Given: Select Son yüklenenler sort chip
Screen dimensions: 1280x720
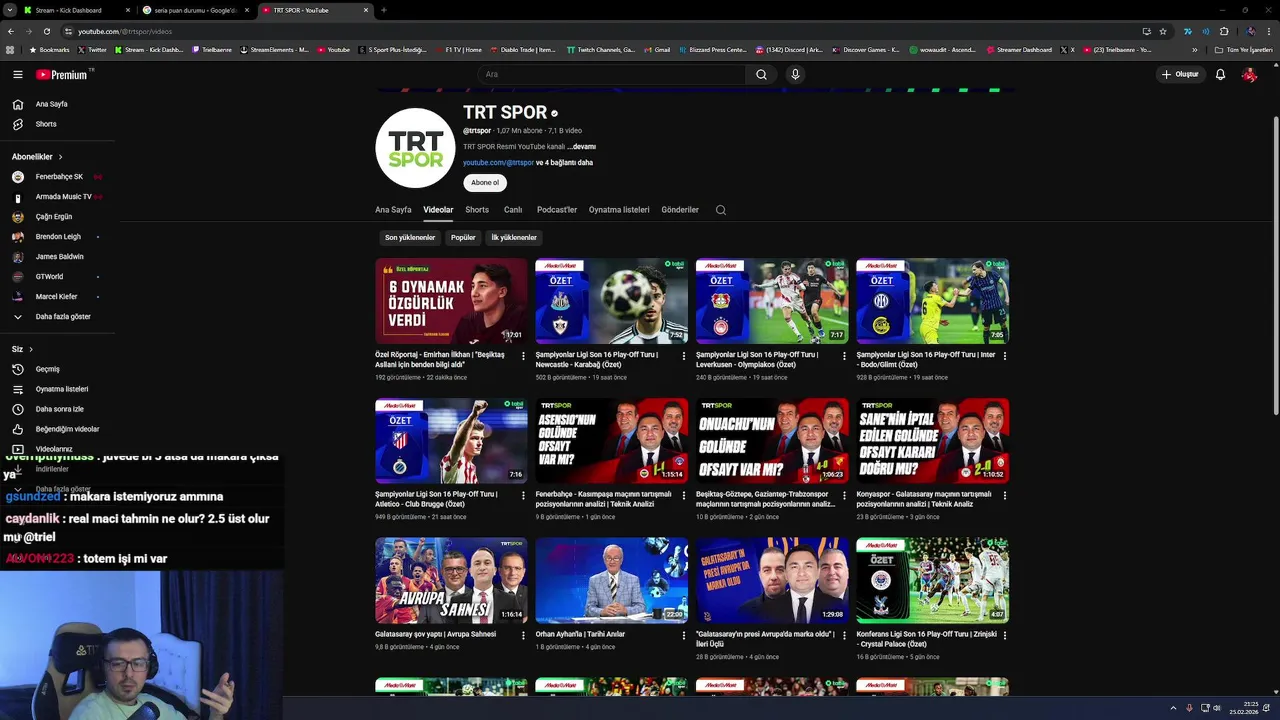Looking at the screenshot, I should [x=410, y=238].
